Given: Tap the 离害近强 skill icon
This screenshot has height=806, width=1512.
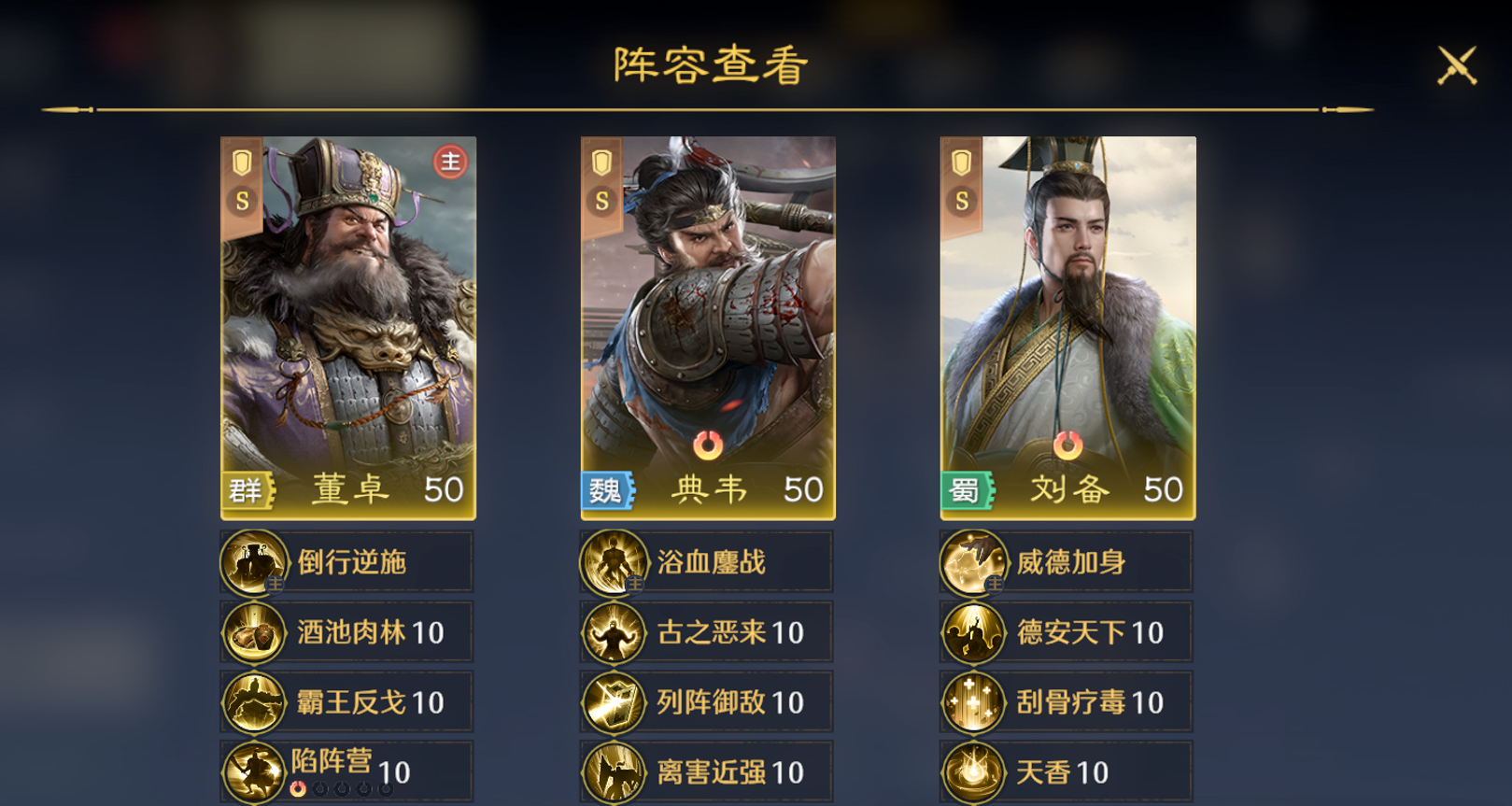Looking at the screenshot, I should pos(613,772).
